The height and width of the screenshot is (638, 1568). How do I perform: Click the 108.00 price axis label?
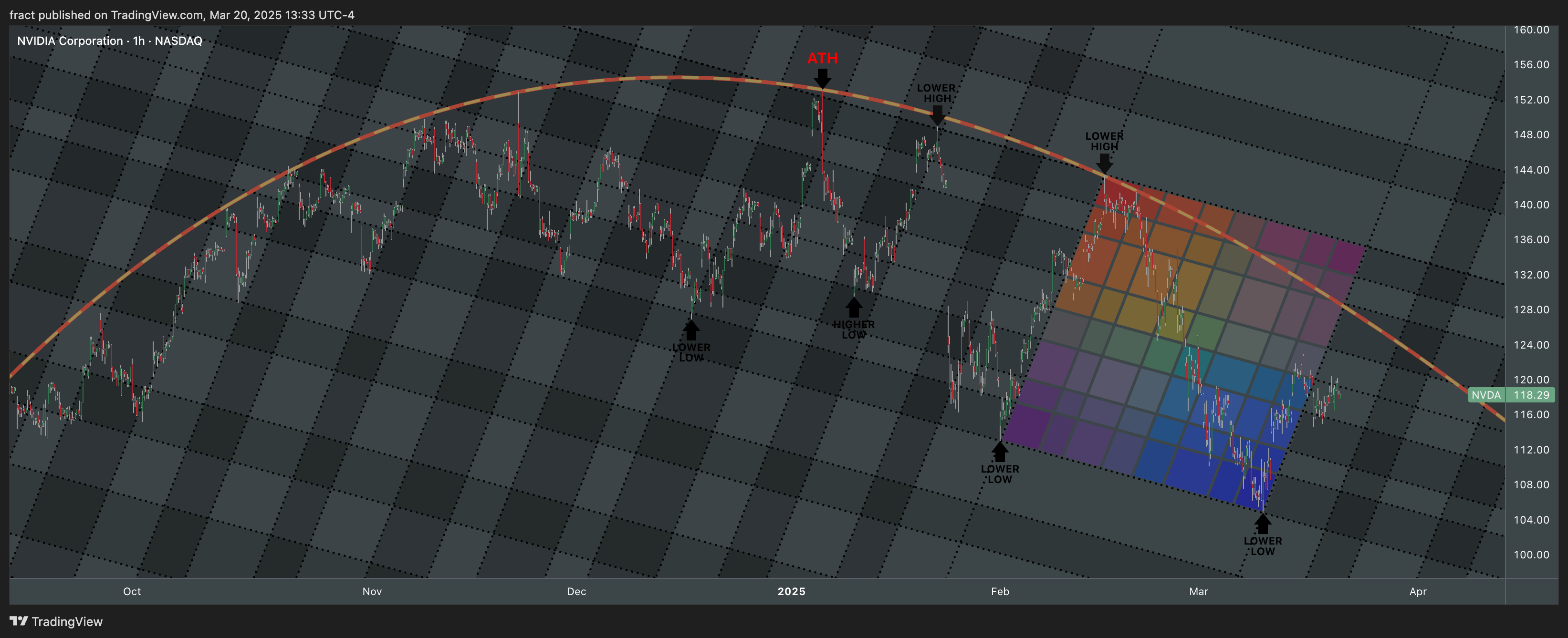point(1531,485)
